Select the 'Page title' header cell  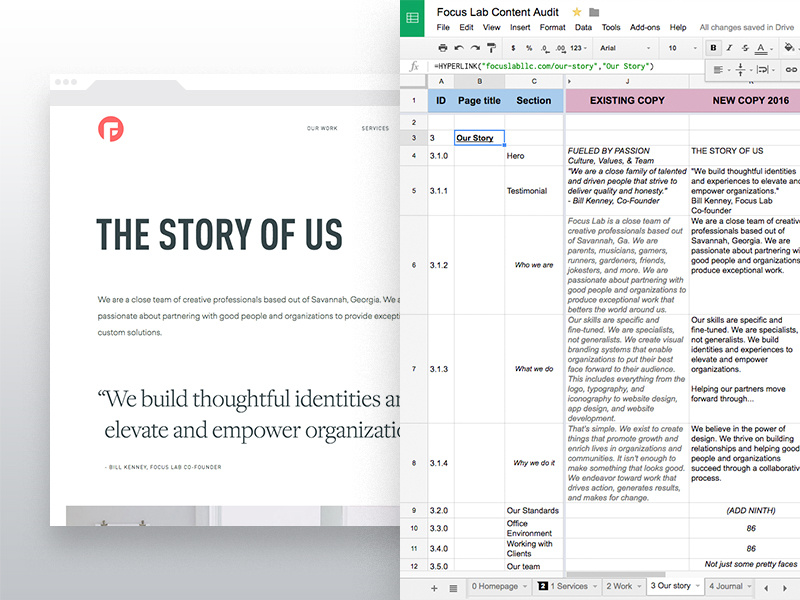pos(480,101)
